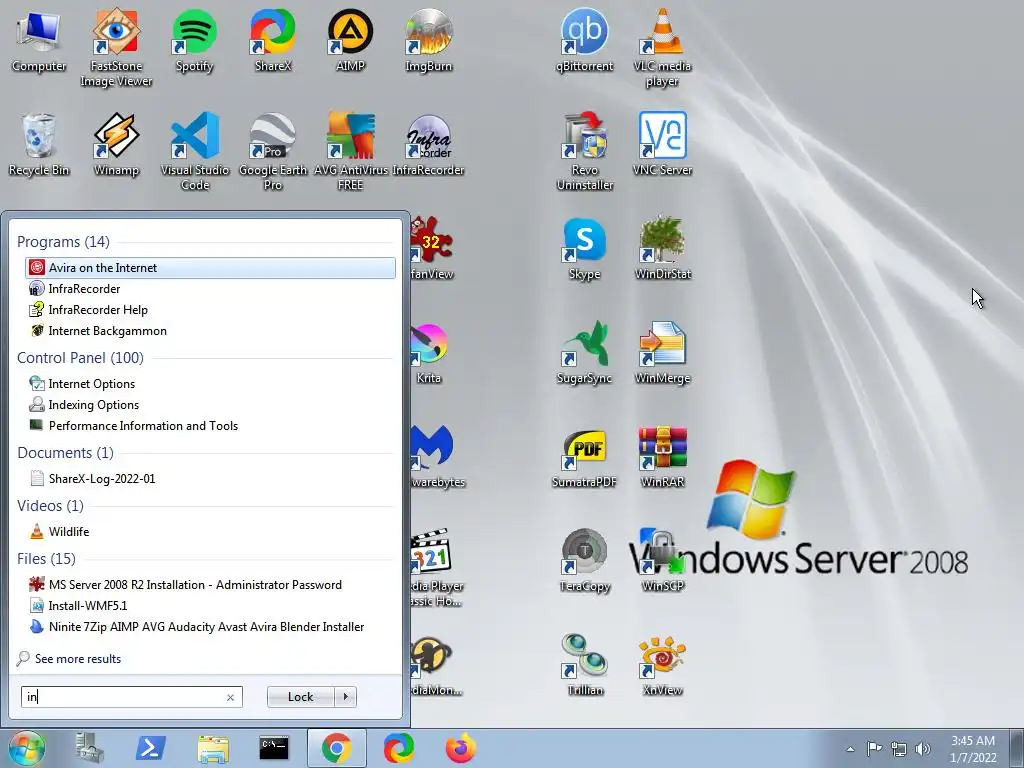Open FastStone Image Viewer shortcut
Image resolution: width=1024 pixels, height=768 pixels.
[x=116, y=48]
